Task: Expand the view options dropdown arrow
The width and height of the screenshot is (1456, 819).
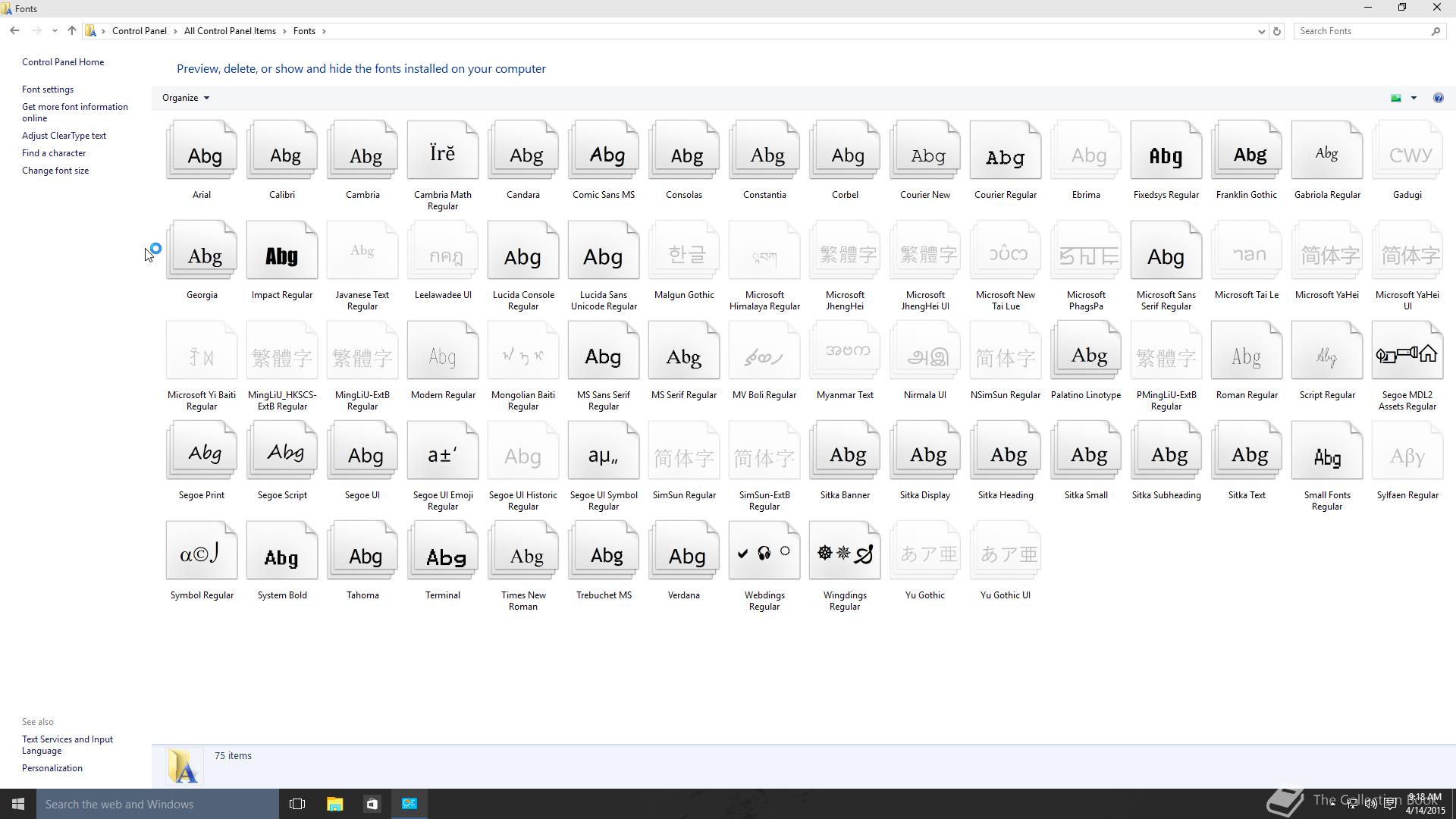Action: tap(1414, 98)
